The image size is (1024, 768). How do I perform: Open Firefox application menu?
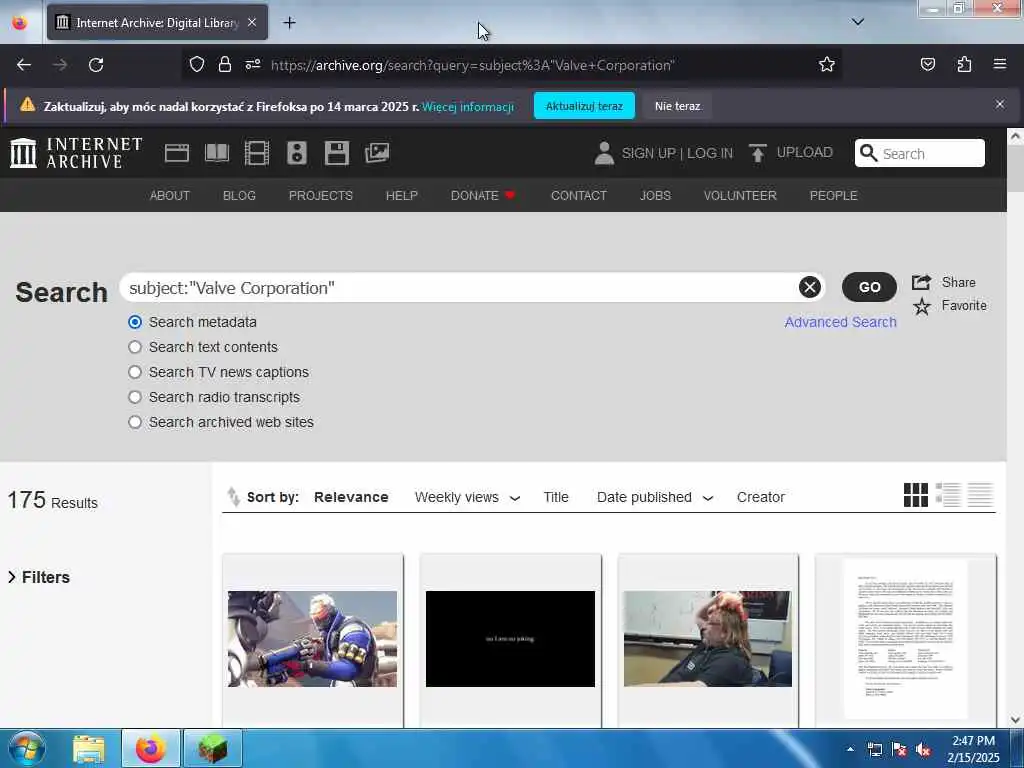click(x=1000, y=65)
